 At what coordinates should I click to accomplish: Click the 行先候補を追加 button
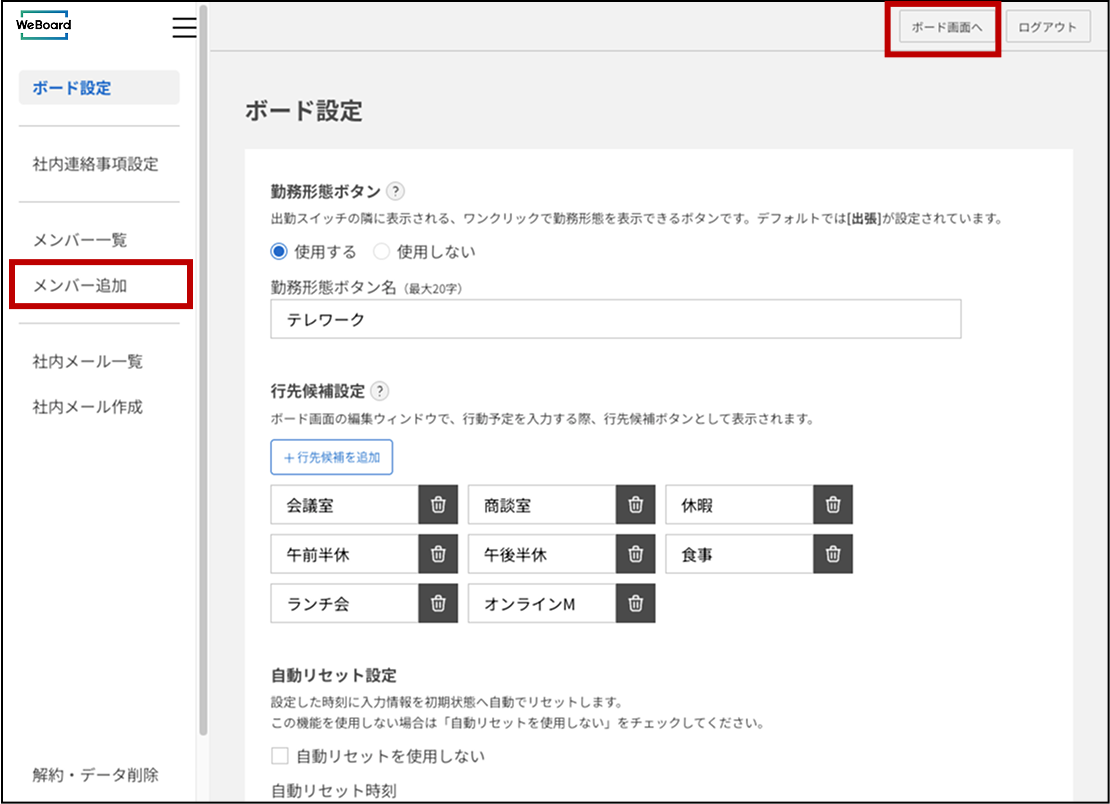coord(331,456)
